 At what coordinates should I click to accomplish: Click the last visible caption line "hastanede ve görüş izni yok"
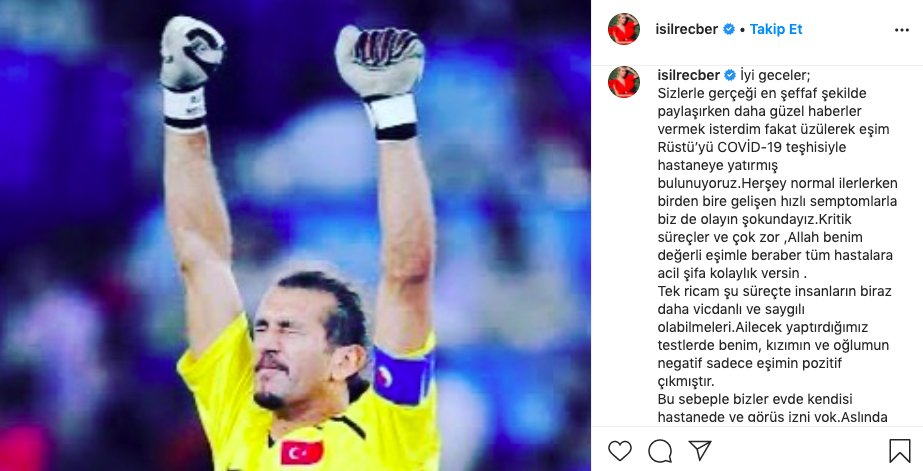coord(748,417)
